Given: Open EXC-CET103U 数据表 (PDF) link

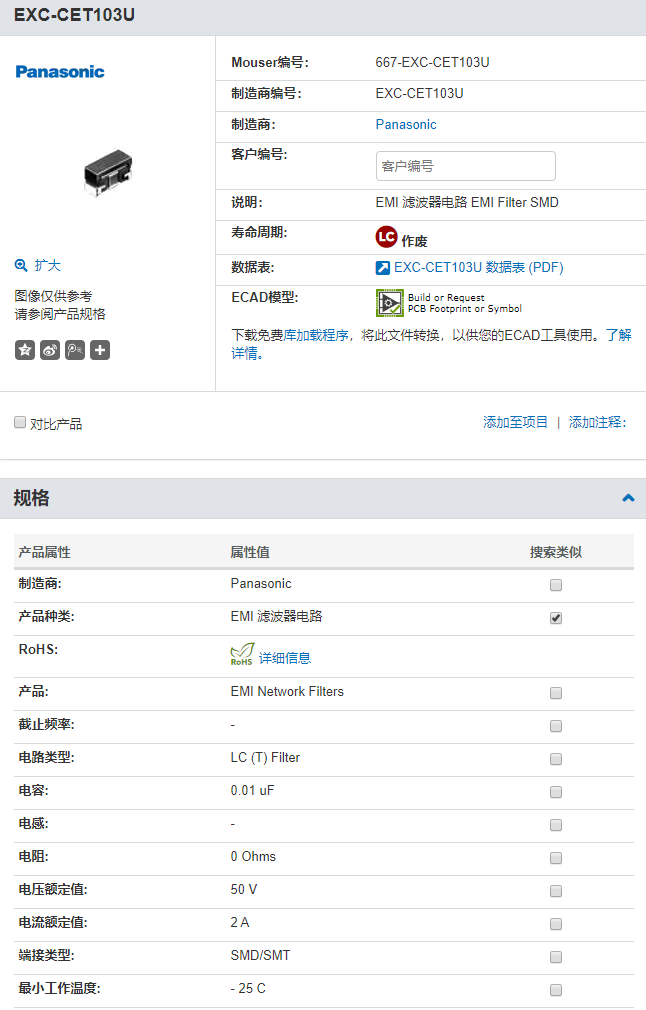Looking at the screenshot, I should tap(479, 267).
